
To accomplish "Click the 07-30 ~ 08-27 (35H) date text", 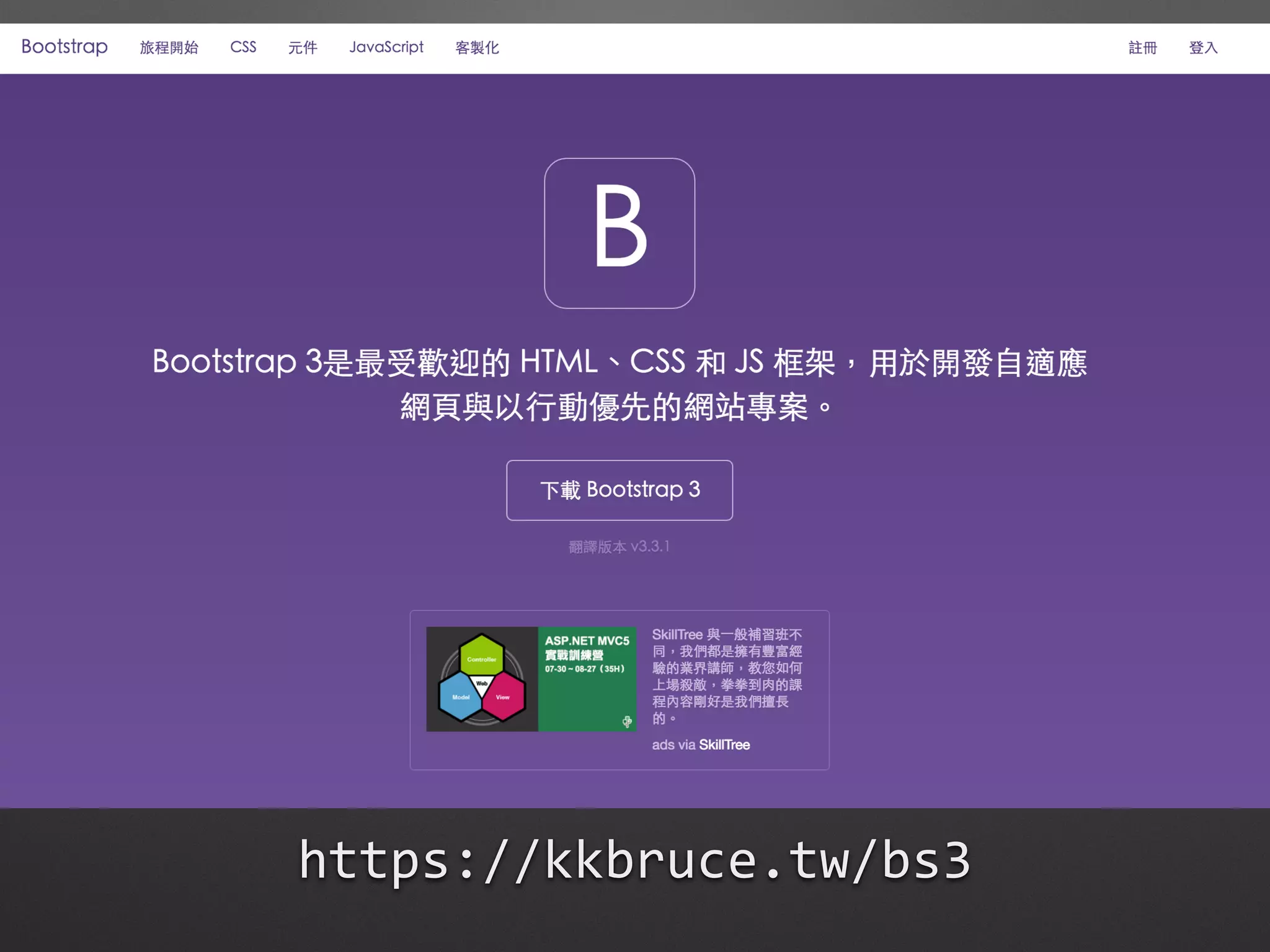I will (585, 669).
